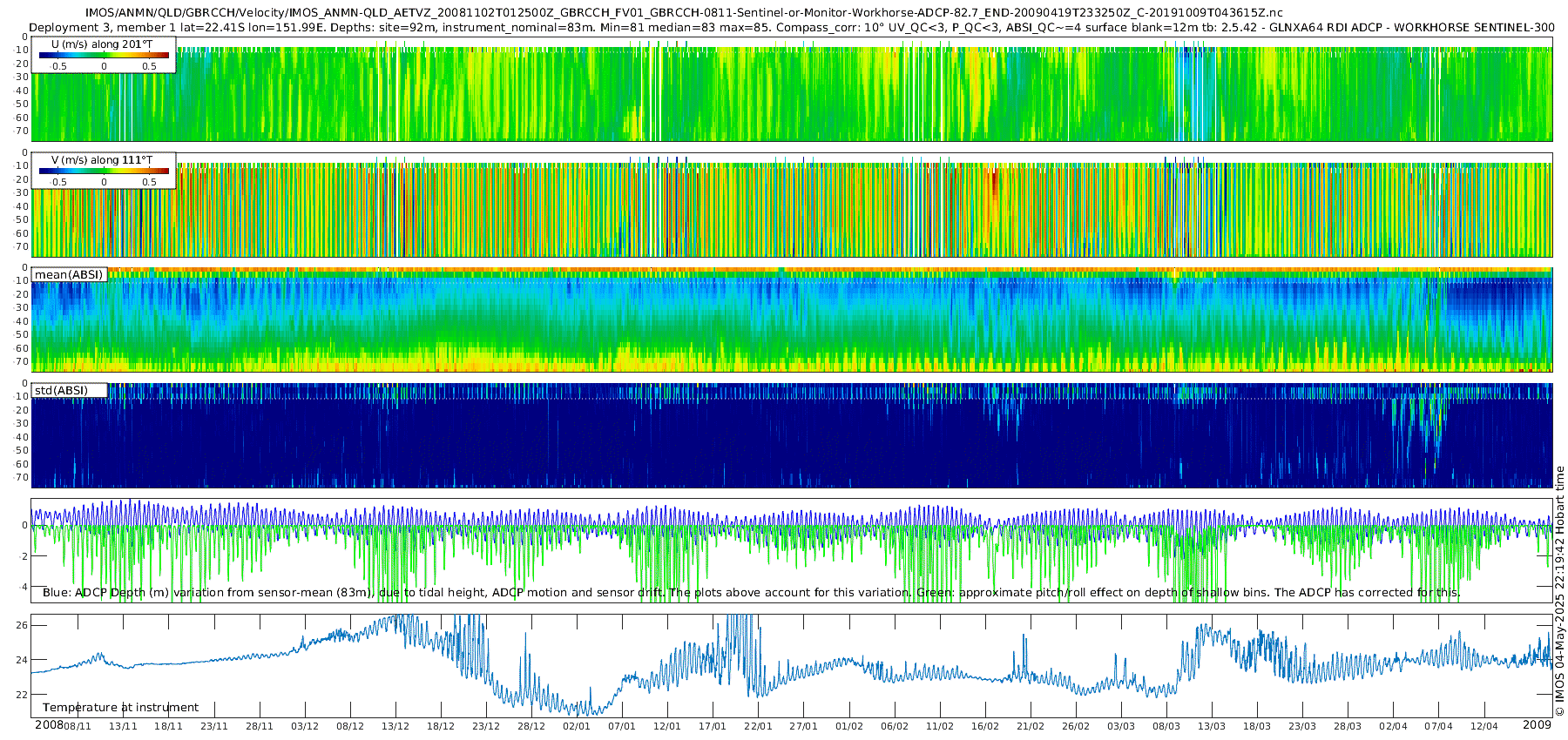The height and width of the screenshot is (740, 1568).
Task: Click the Deployment 3 metadata subtitle line
Action: click(x=791, y=27)
